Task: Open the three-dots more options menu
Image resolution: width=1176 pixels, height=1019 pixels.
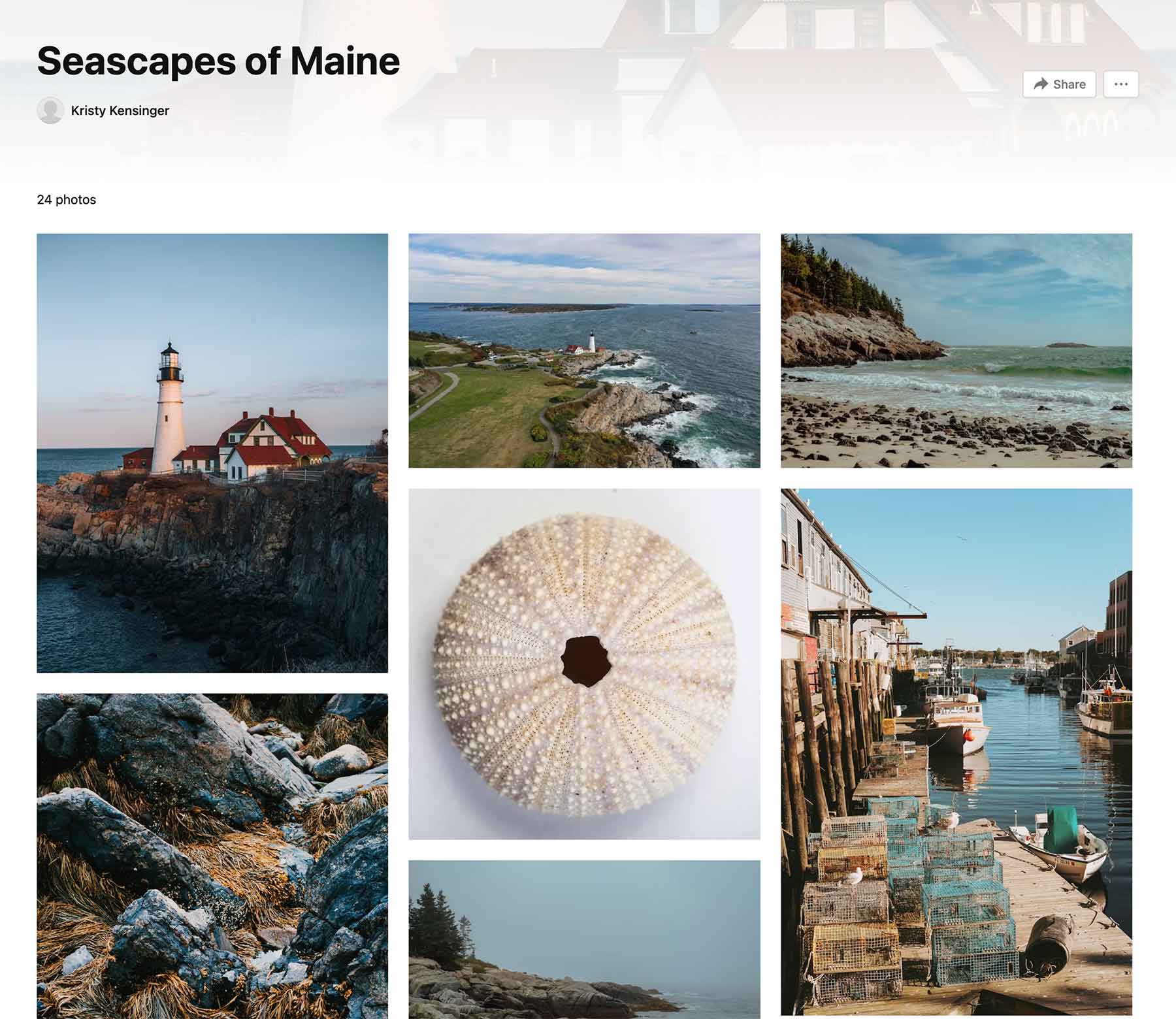Action: [x=1121, y=84]
